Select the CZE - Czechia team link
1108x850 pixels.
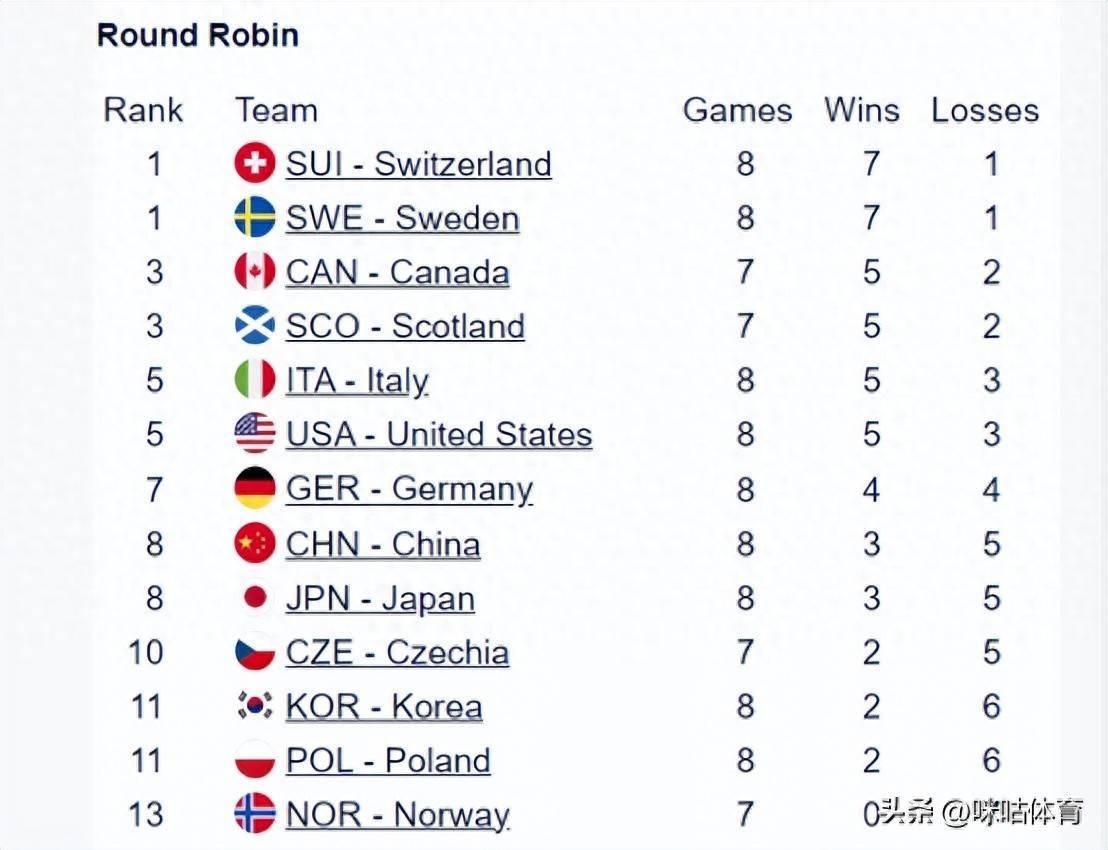tap(397, 652)
